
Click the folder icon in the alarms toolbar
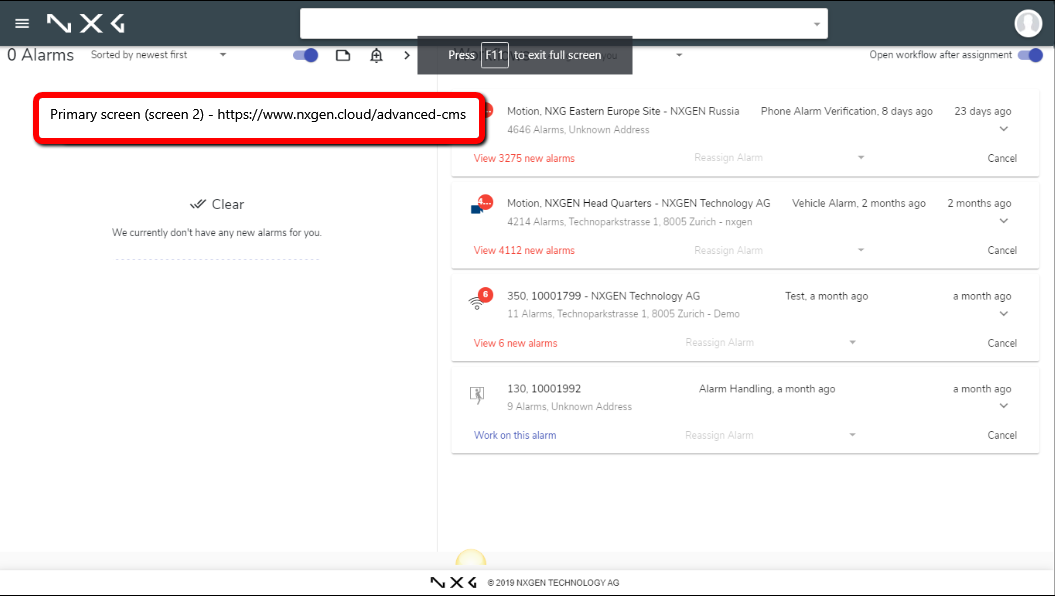[343, 55]
